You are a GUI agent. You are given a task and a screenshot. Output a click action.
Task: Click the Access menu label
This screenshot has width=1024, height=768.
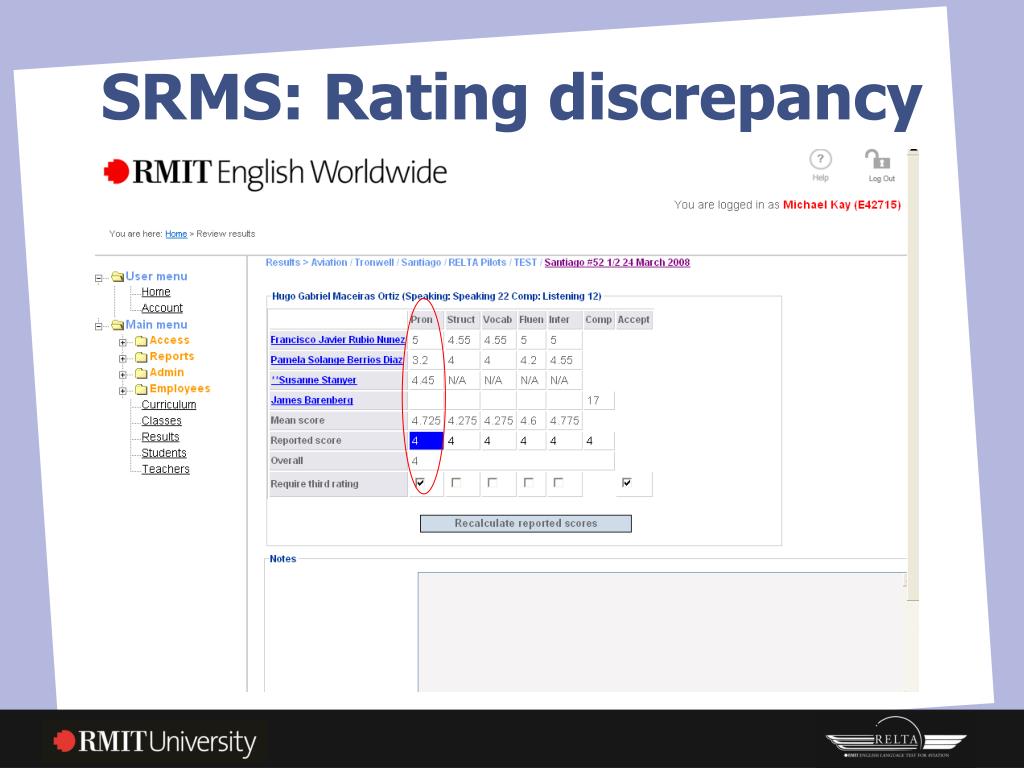[x=169, y=340]
